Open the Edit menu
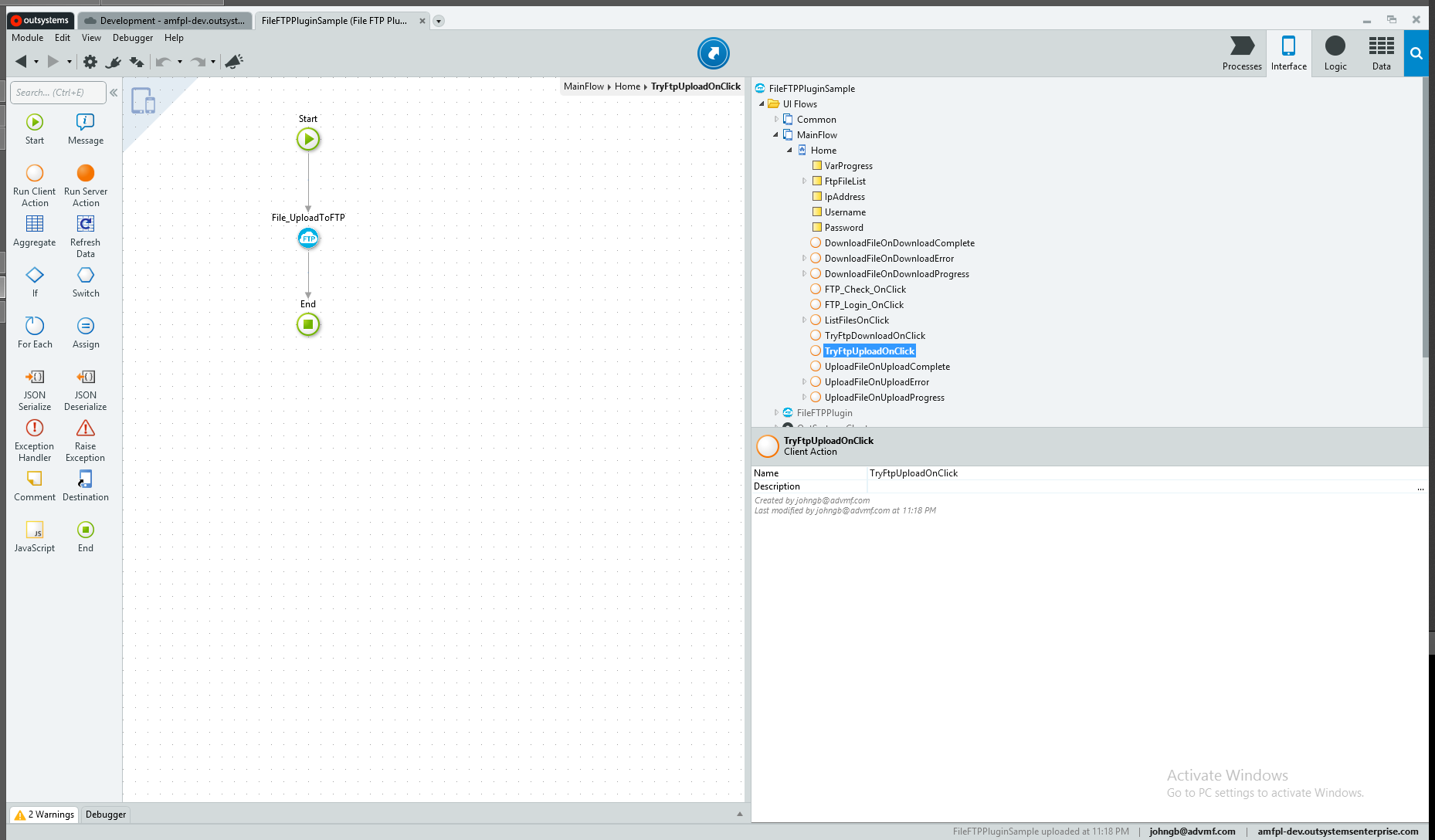The width and height of the screenshot is (1435, 840). click(63, 38)
